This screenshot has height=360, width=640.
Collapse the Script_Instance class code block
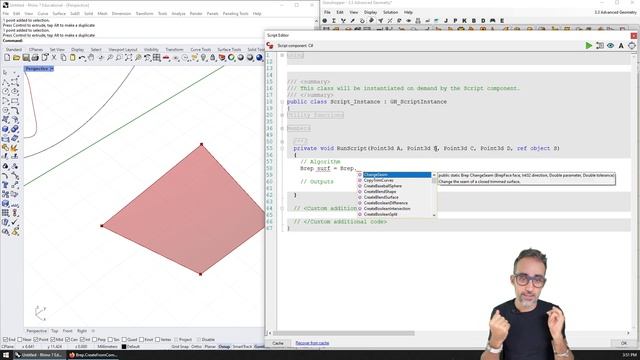pos(282,102)
